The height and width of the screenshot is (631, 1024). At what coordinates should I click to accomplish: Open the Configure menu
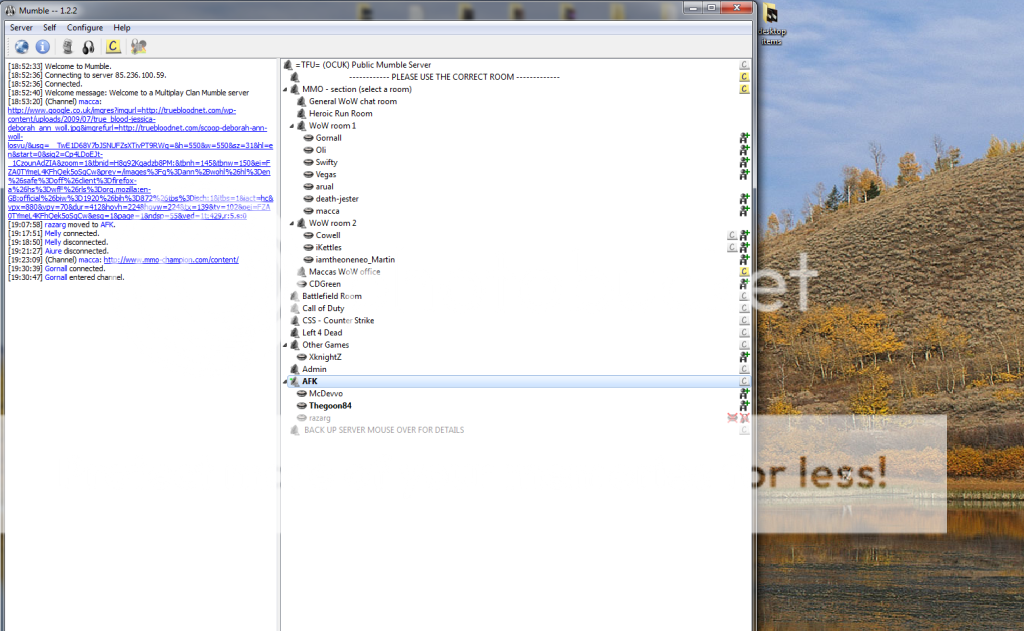(85, 28)
